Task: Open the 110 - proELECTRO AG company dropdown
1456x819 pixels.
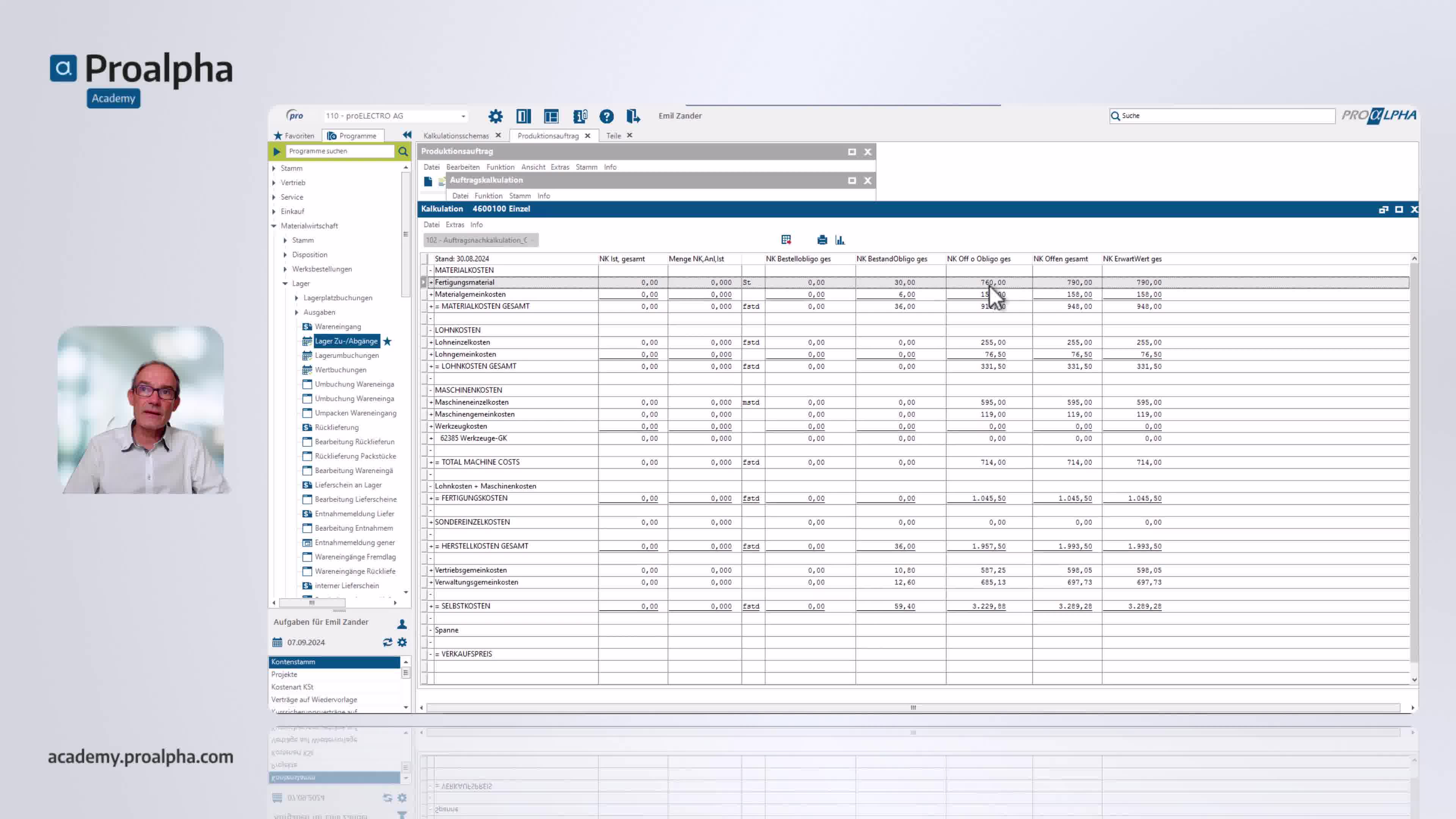Action: (x=463, y=116)
